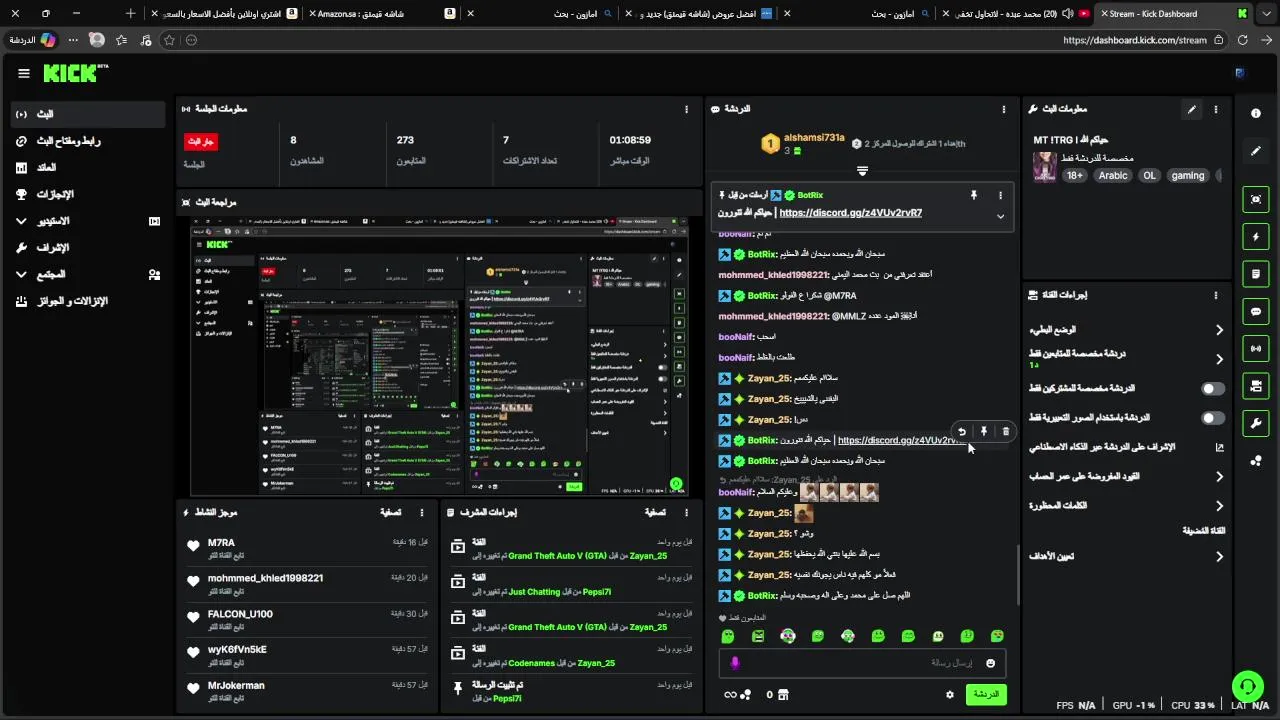Open chat panel three-dot menu

1004,109
